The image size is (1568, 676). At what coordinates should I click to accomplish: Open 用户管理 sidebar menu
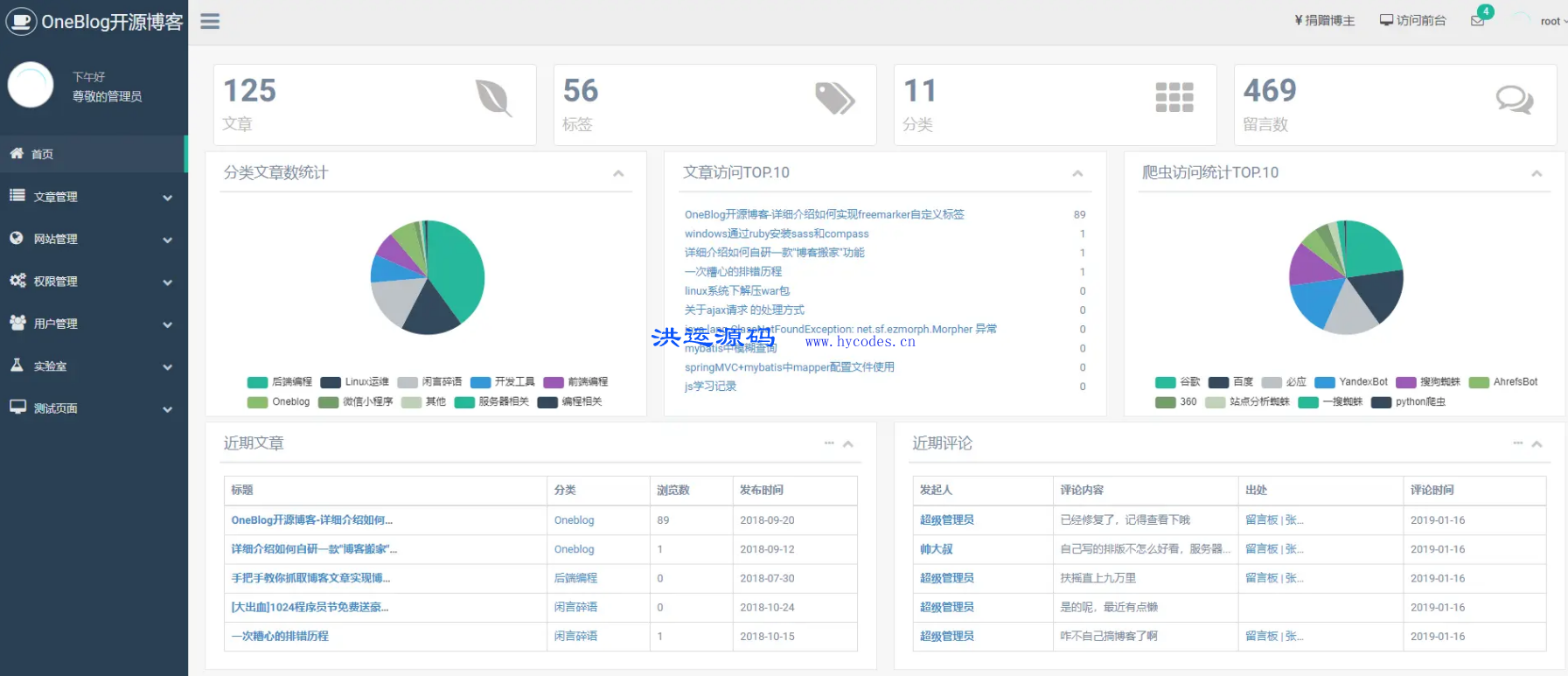coord(94,324)
